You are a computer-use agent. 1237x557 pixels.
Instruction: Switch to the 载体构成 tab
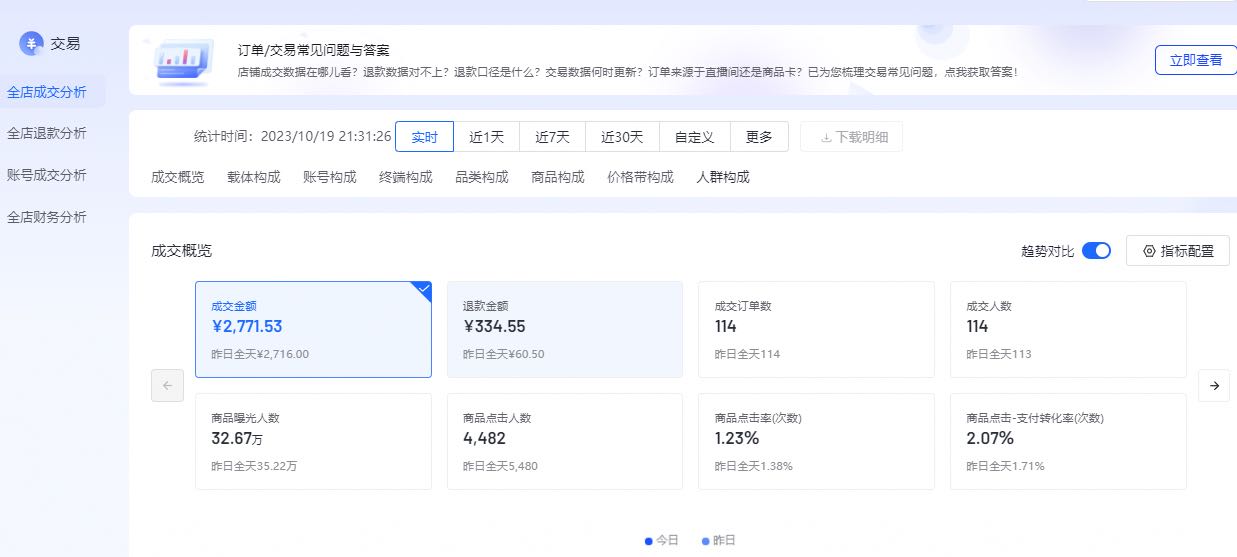pos(254,177)
